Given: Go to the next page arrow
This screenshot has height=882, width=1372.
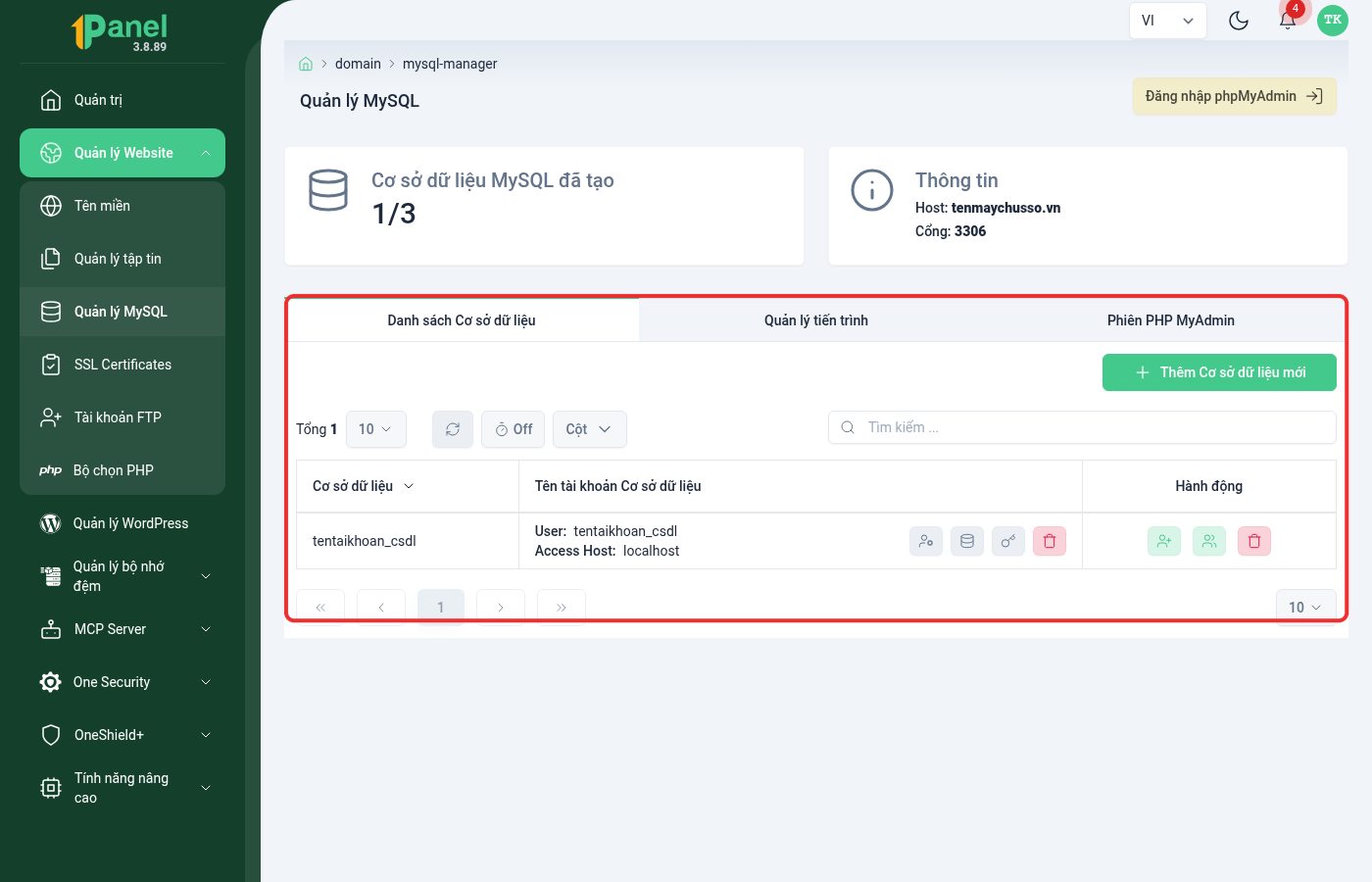Looking at the screenshot, I should [501, 608].
